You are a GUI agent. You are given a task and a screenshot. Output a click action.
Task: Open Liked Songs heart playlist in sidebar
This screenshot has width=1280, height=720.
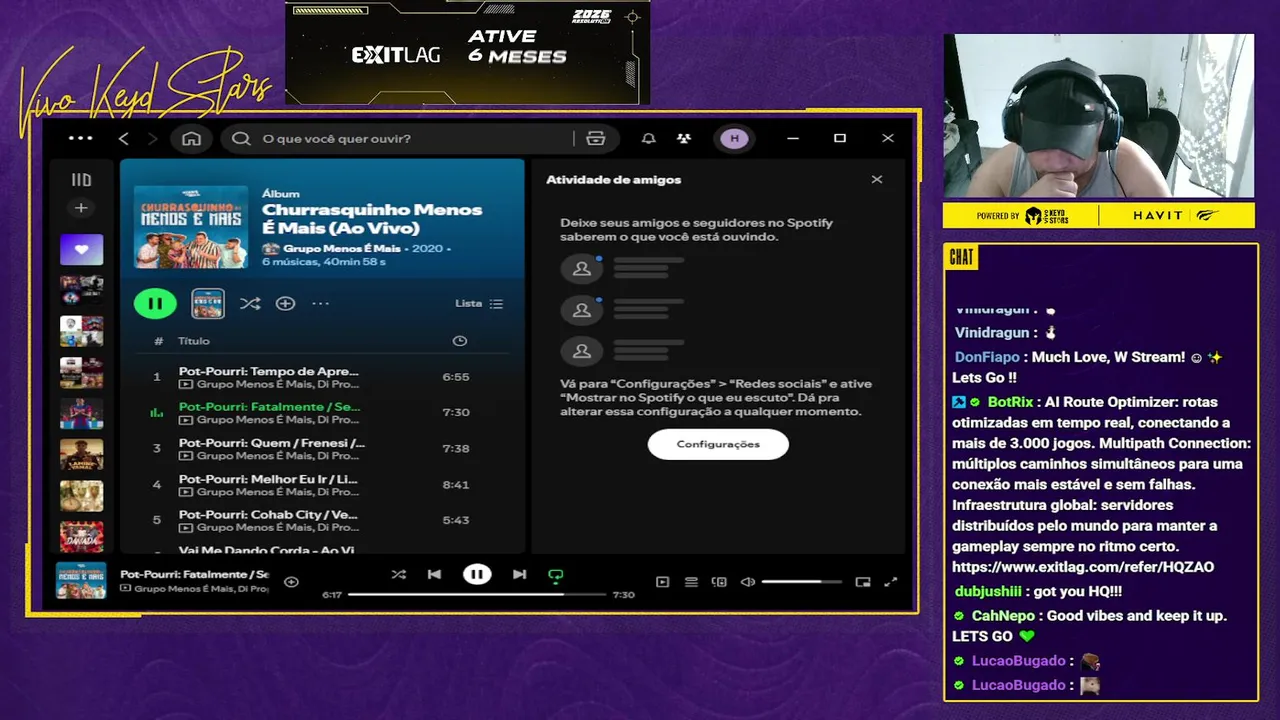click(81, 249)
